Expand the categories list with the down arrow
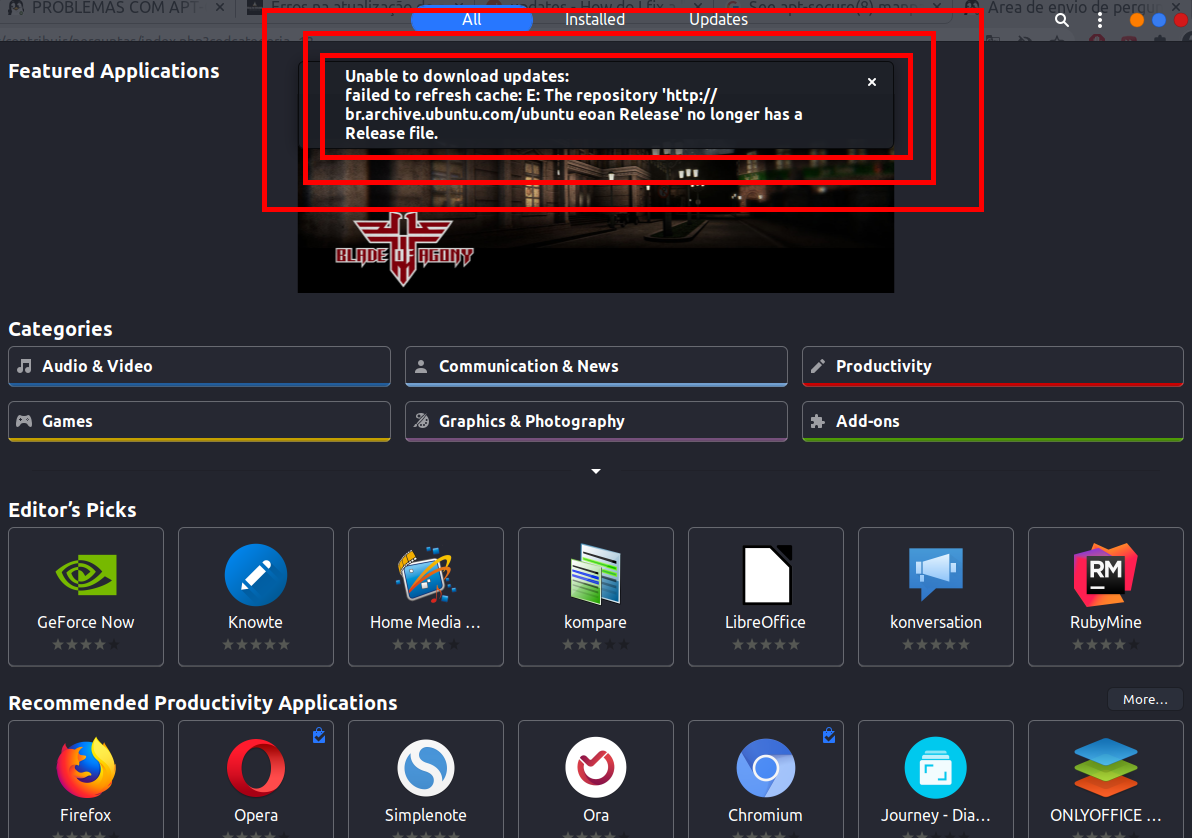Image resolution: width=1192 pixels, height=838 pixels. 596,471
